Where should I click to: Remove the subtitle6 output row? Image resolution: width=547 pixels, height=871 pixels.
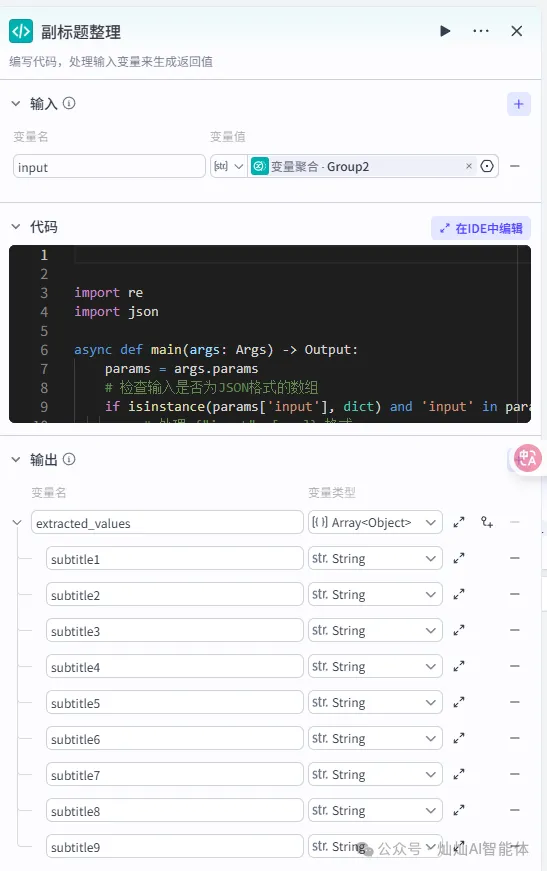click(x=515, y=738)
